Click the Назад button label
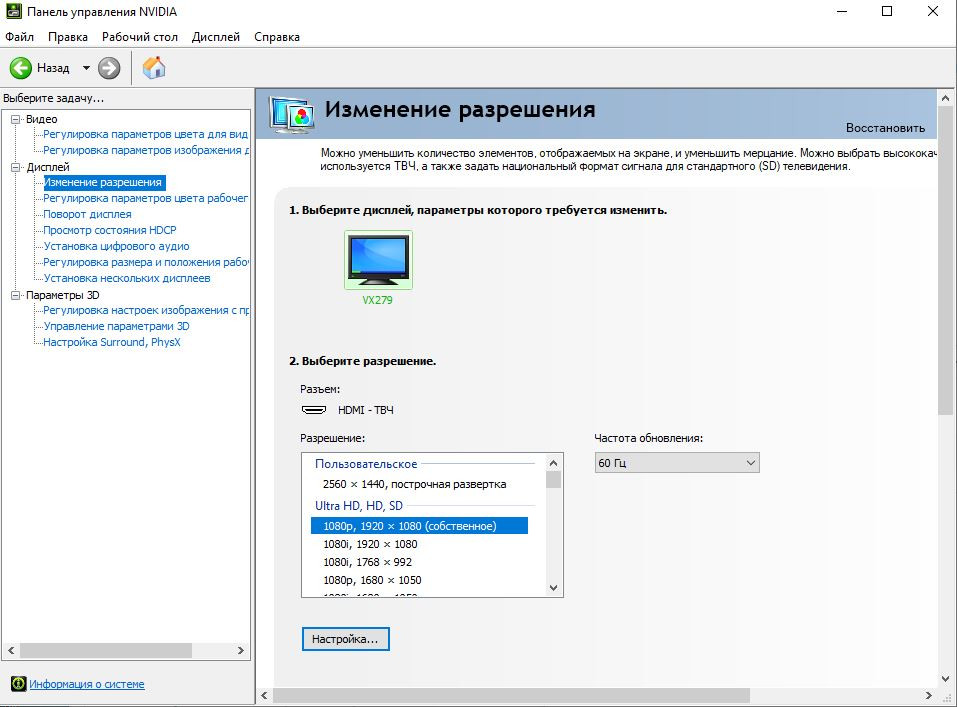The height and width of the screenshot is (707, 957). (53, 68)
